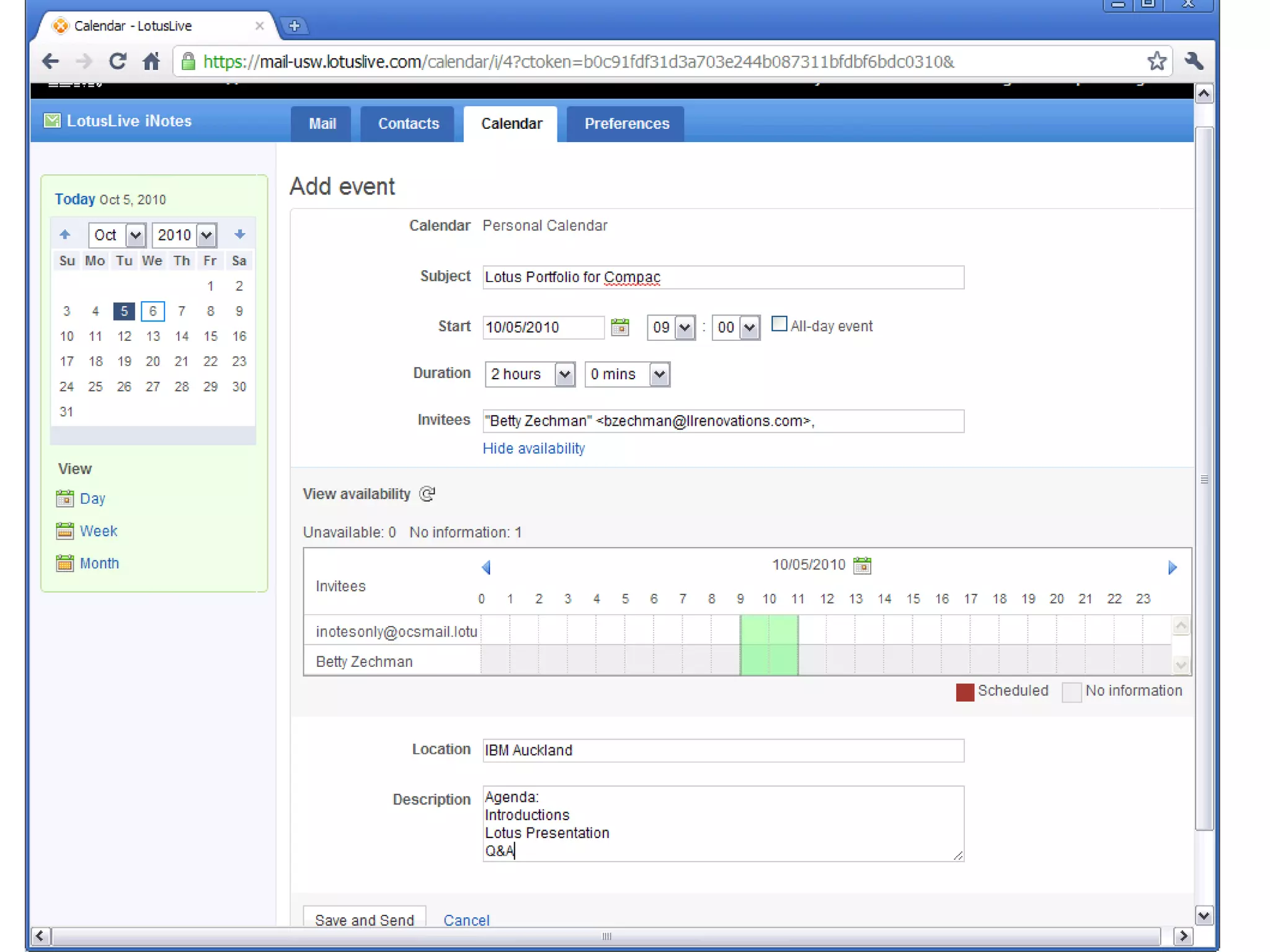The height and width of the screenshot is (952, 1270).
Task: Open the Start date calendar picker icon
Action: 619,327
